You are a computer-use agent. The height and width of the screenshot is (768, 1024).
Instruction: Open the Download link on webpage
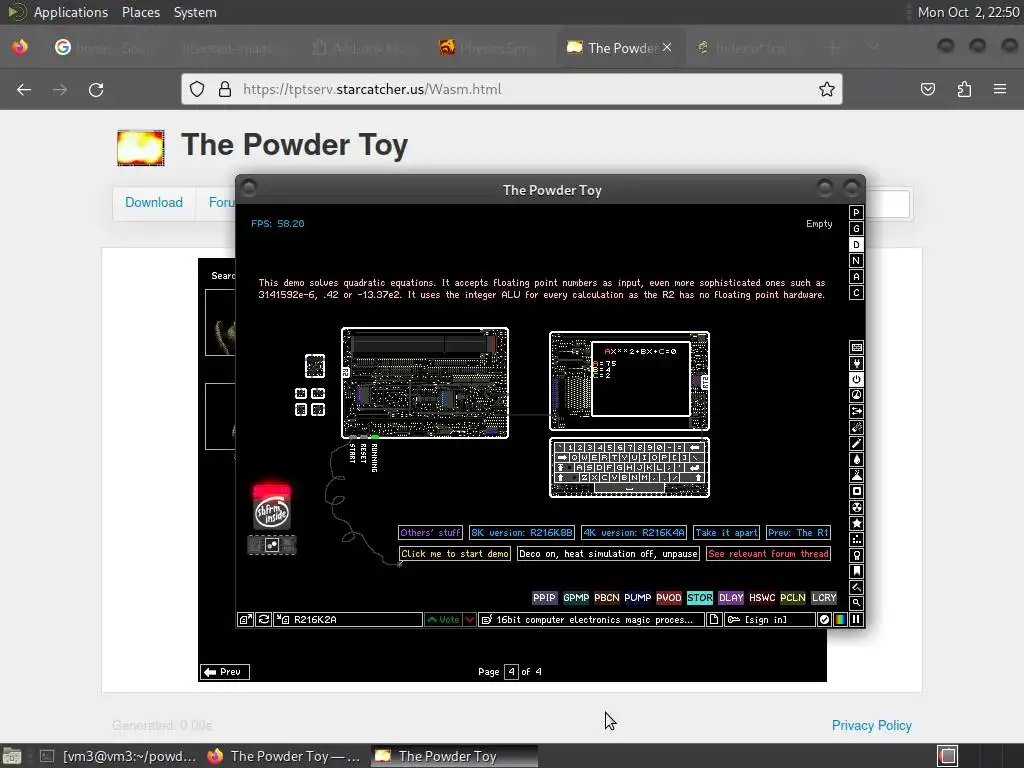coord(153,202)
